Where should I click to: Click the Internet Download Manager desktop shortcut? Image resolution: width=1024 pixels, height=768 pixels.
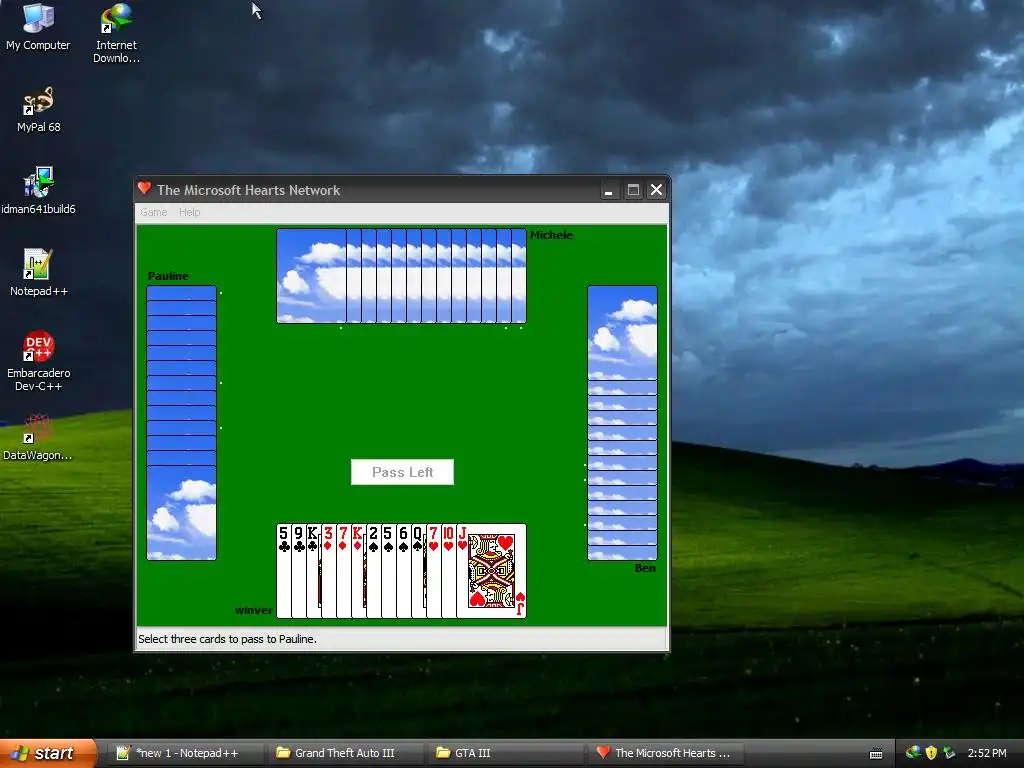click(116, 33)
